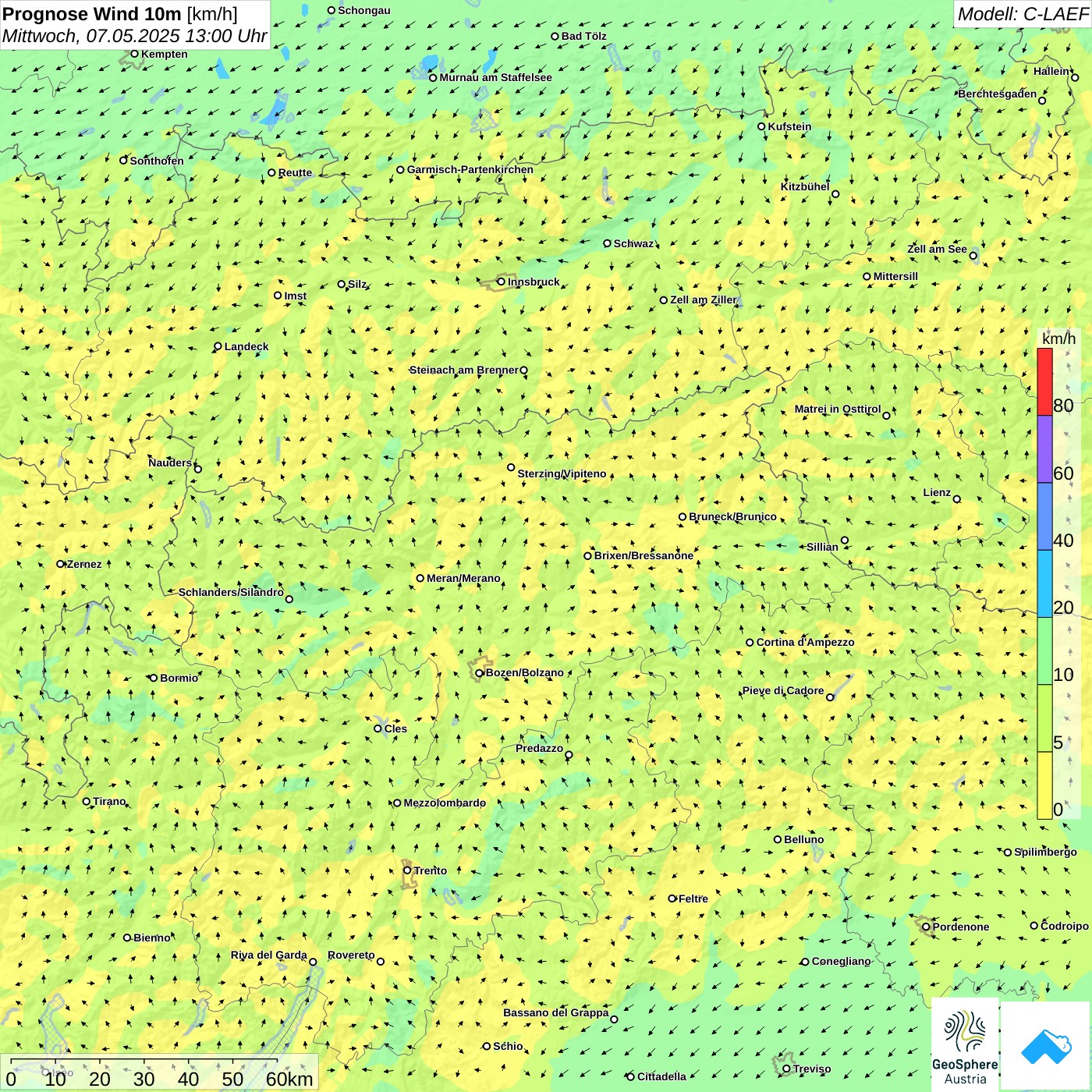Click the 'Belluno' label
The height and width of the screenshot is (1092, 1092).
tap(803, 839)
